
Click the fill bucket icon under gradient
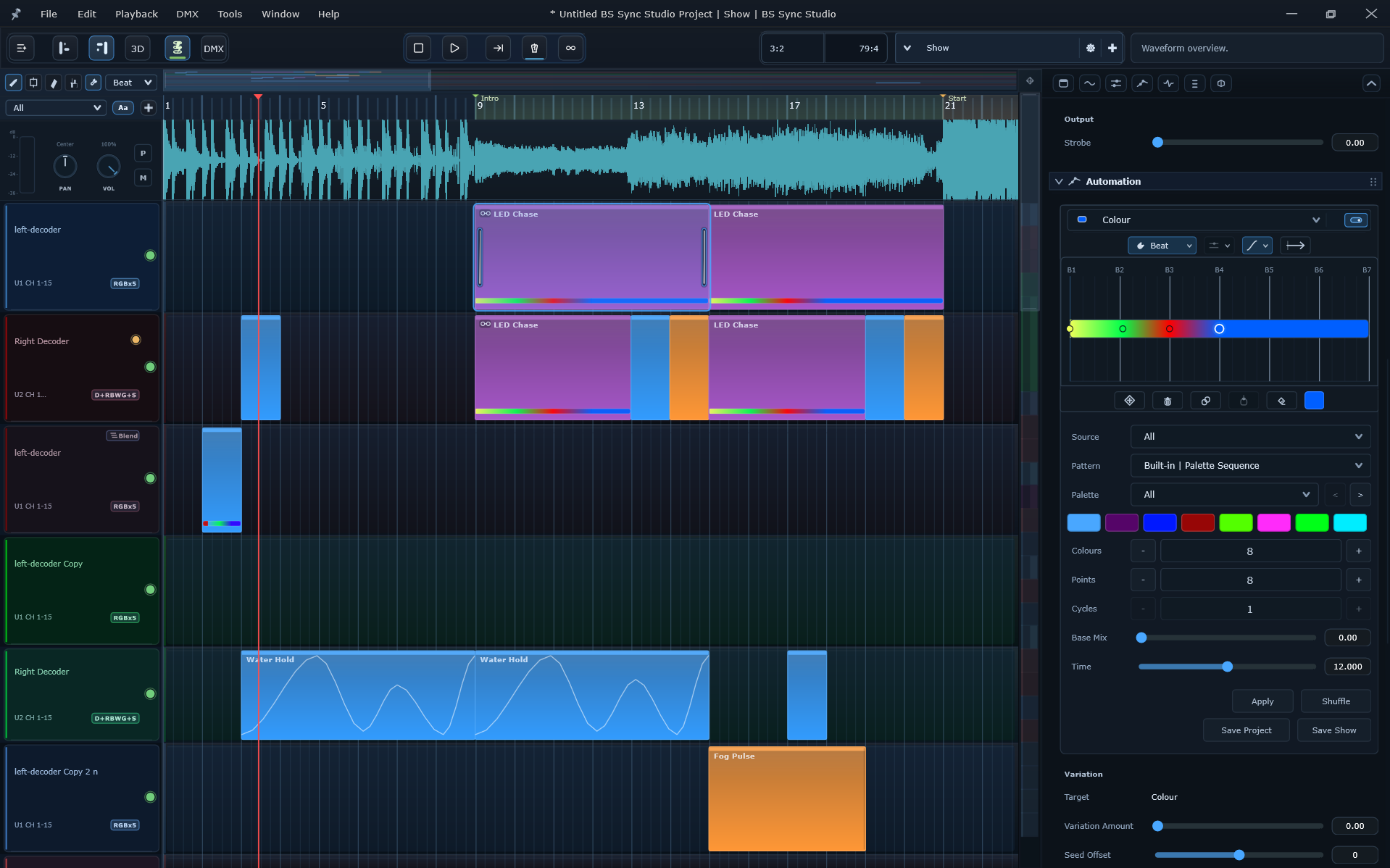click(x=1281, y=401)
